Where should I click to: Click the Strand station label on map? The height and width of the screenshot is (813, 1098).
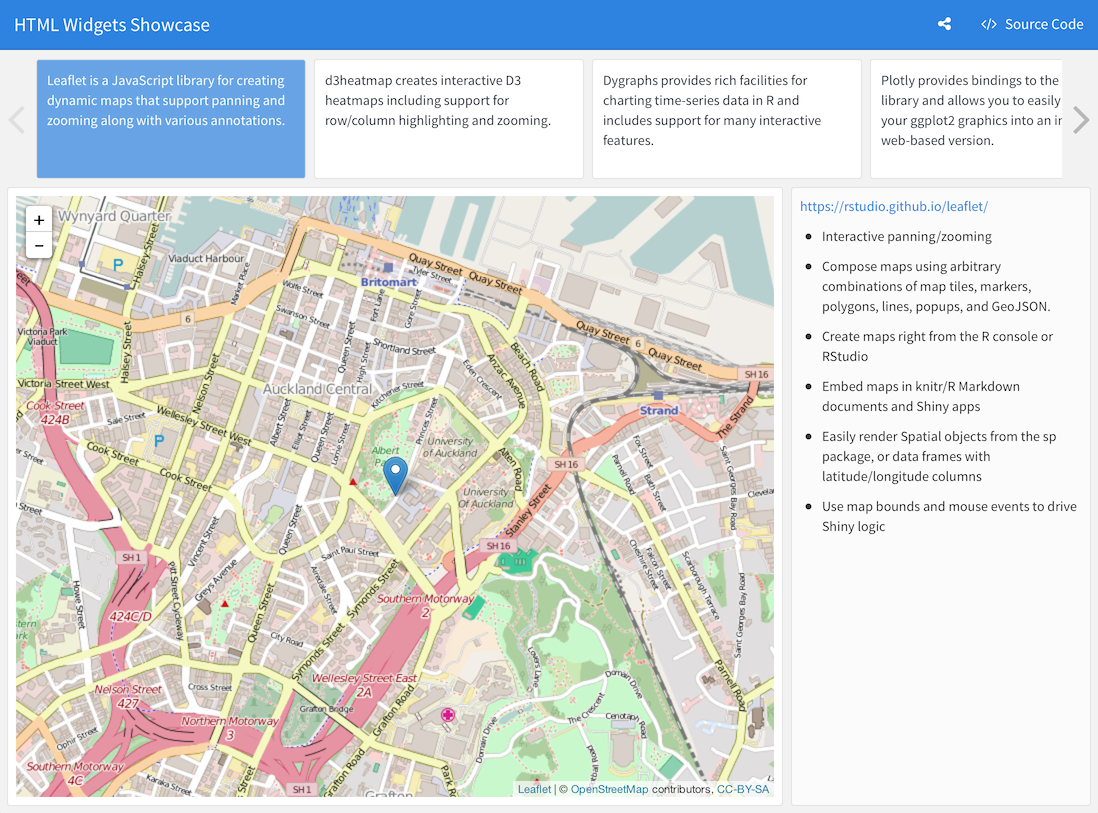(x=659, y=410)
